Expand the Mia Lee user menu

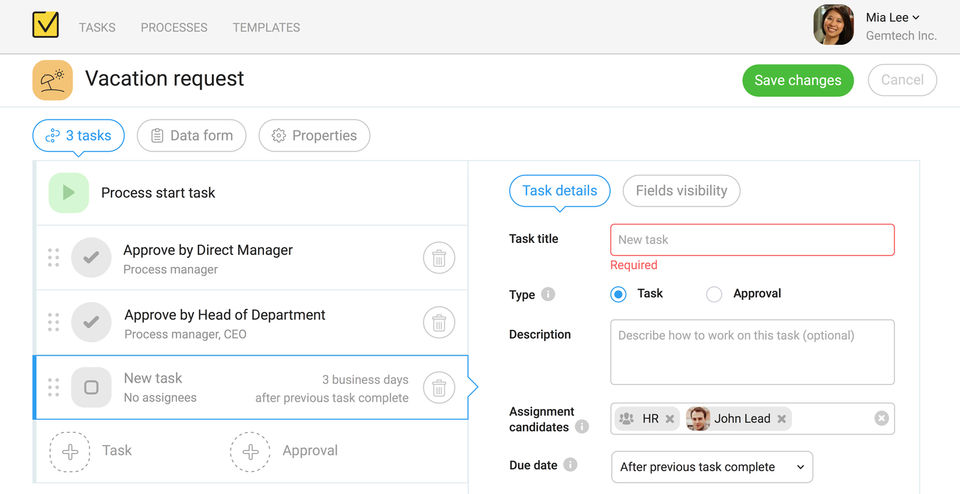[892, 17]
